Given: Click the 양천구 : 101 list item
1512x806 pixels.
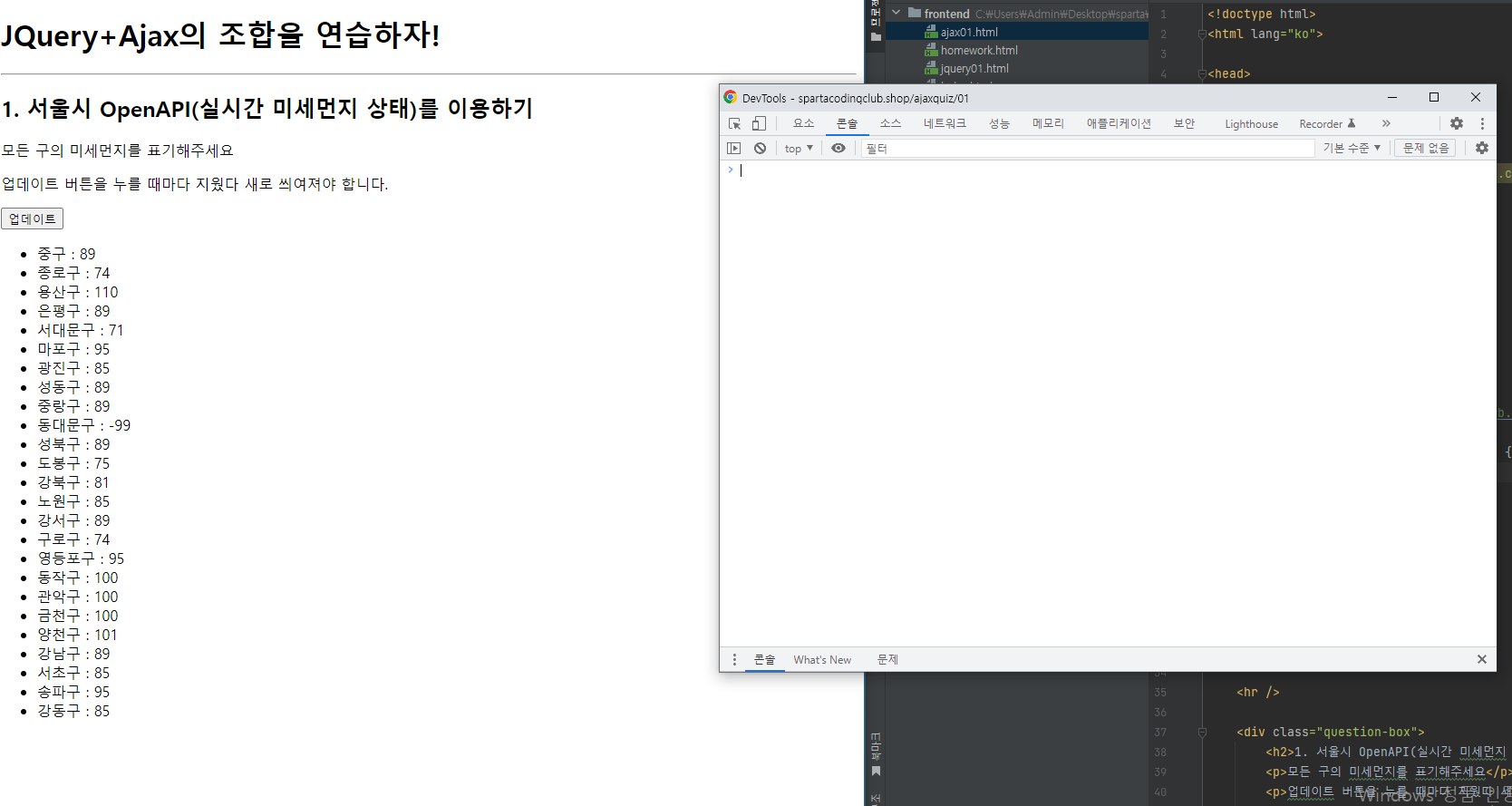Looking at the screenshot, I should click(x=77, y=635).
